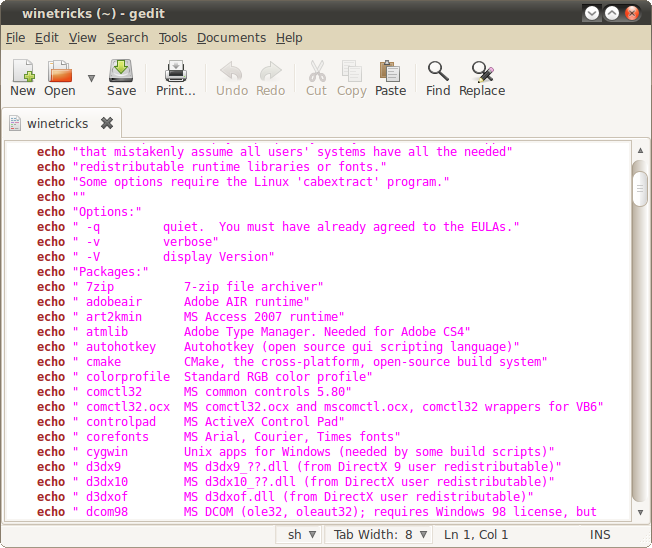The height and width of the screenshot is (548, 652).
Task: Click the Undo arrow icon
Action: (x=232, y=72)
